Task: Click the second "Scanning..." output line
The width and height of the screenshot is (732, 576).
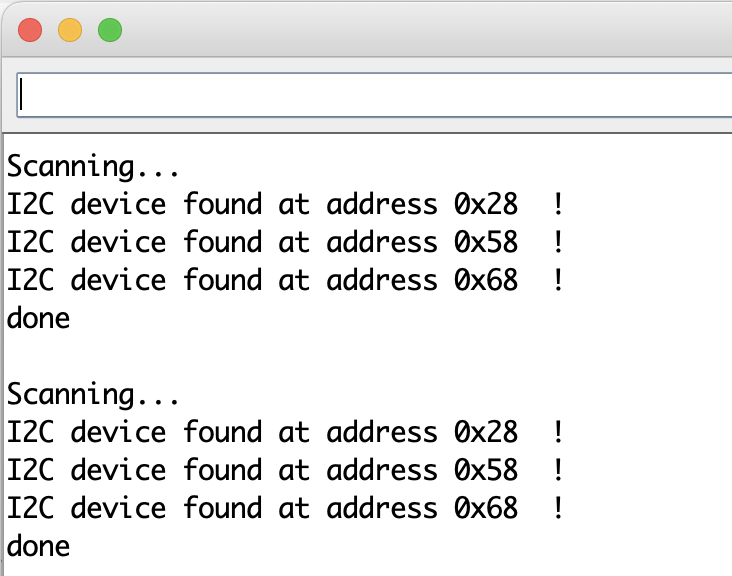Action: (x=93, y=394)
